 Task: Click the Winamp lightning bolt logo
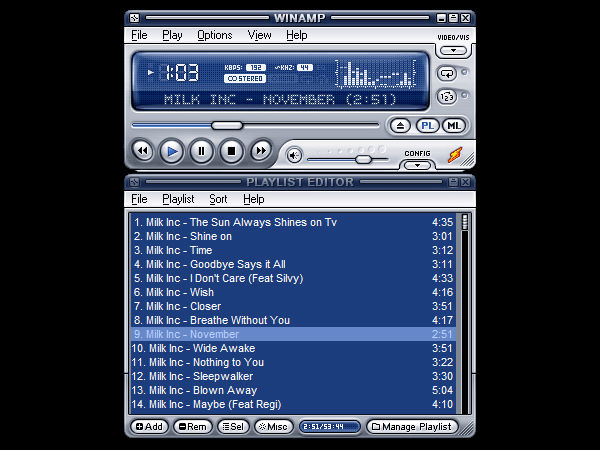coord(455,155)
